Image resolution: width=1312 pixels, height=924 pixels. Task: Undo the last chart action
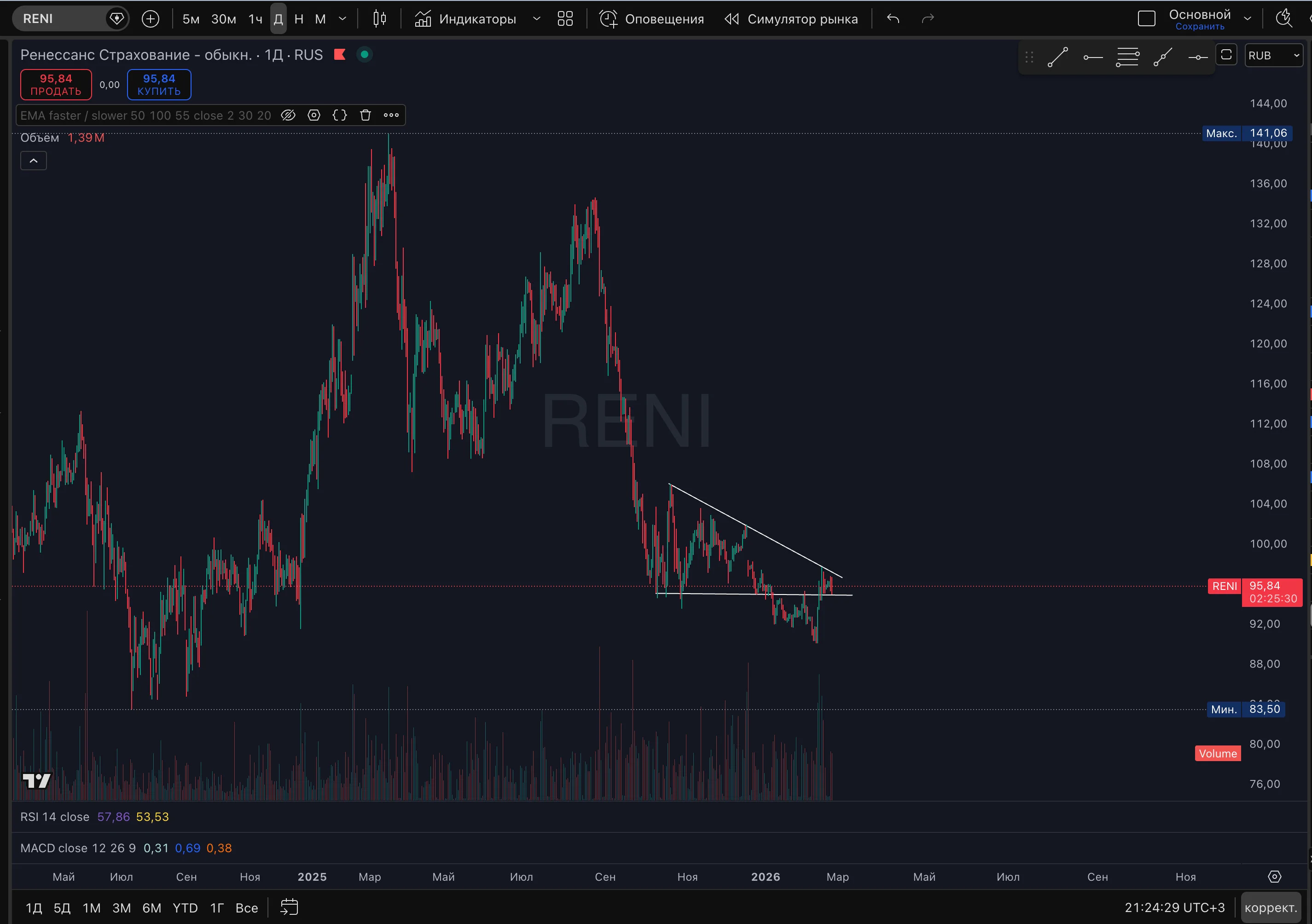click(x=893, y=19)
